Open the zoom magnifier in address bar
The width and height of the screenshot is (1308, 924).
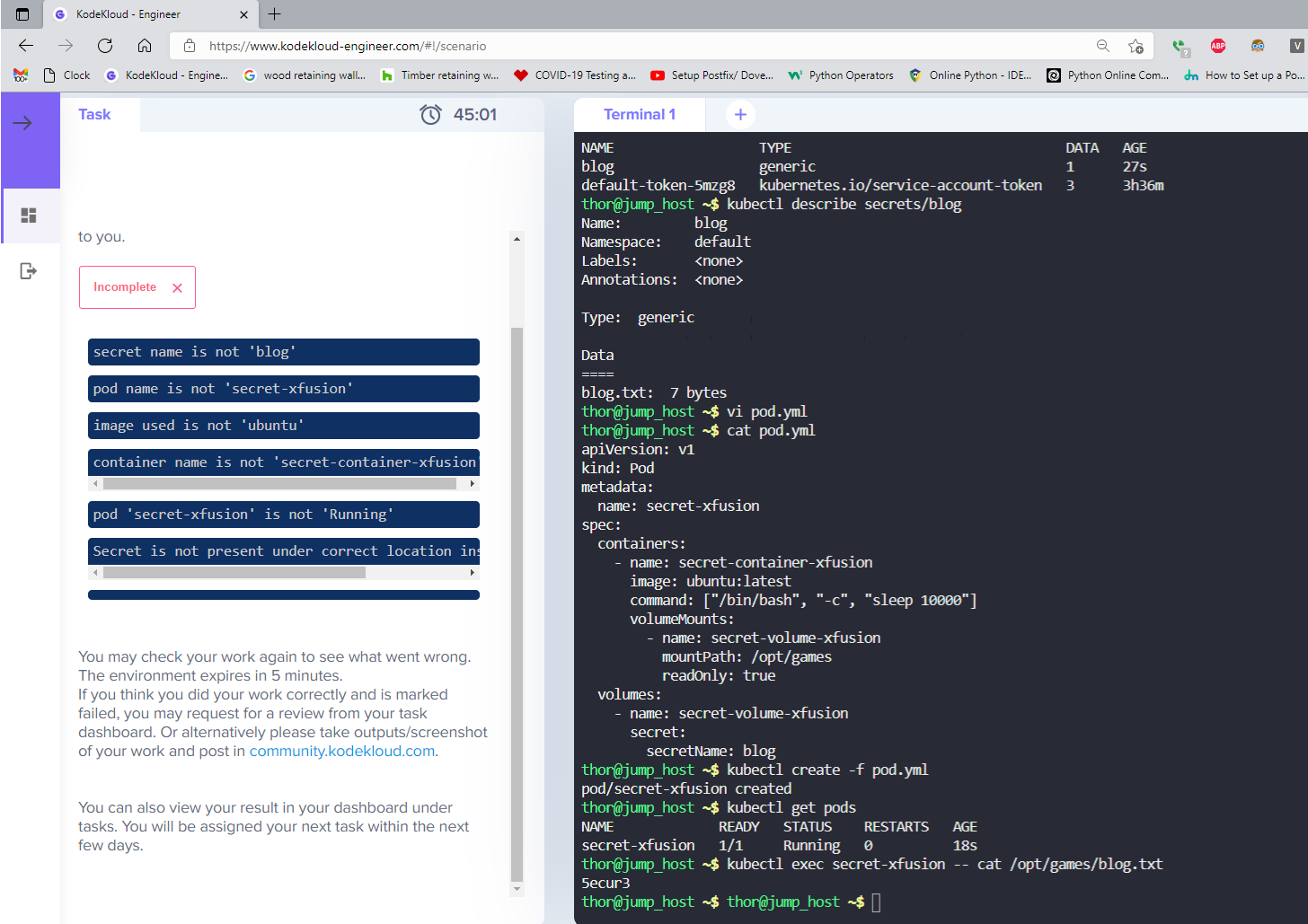[x=1102, y=46]
